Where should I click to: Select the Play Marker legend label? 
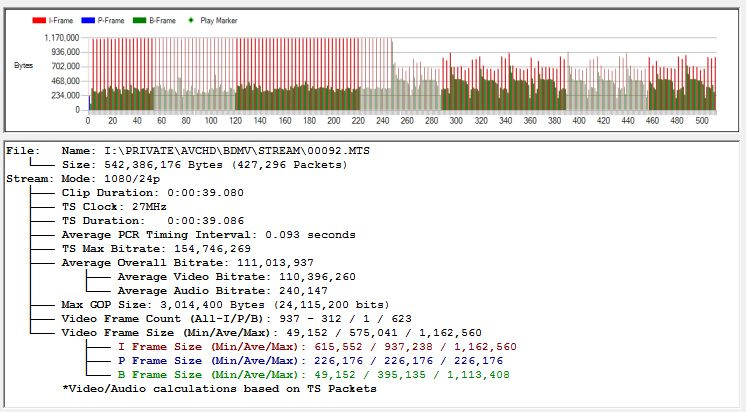[x=219, y=20]
